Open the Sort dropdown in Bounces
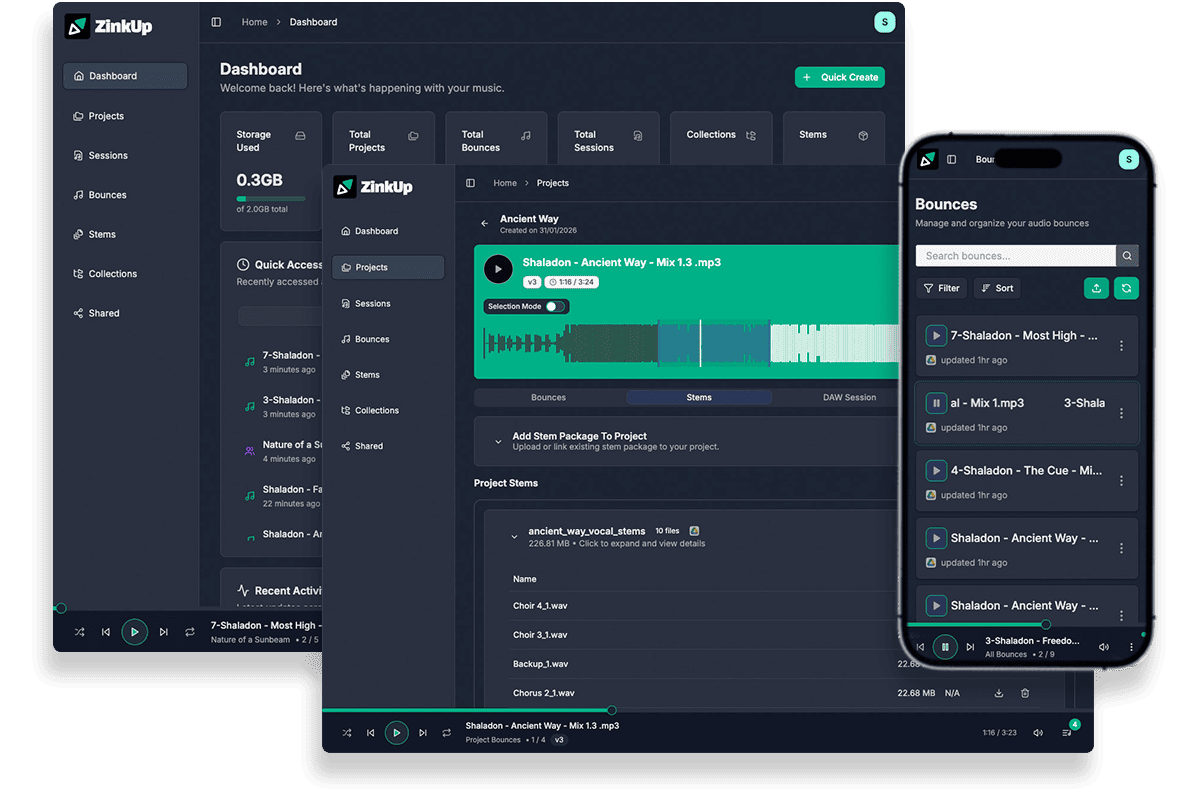Screen dimensions: 1200x800 997,288
